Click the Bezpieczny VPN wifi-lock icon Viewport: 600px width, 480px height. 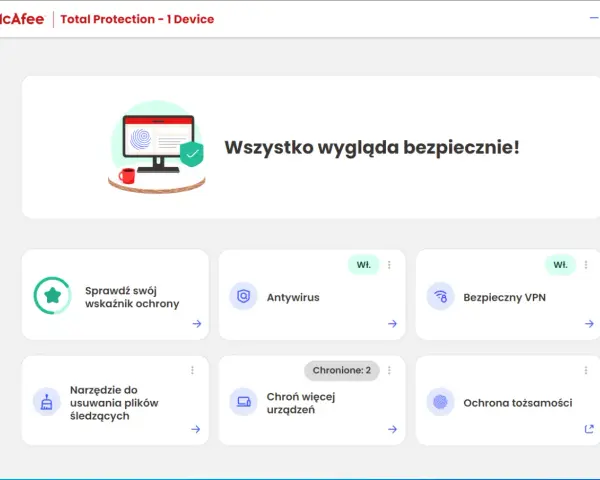[x=440, y=296]
